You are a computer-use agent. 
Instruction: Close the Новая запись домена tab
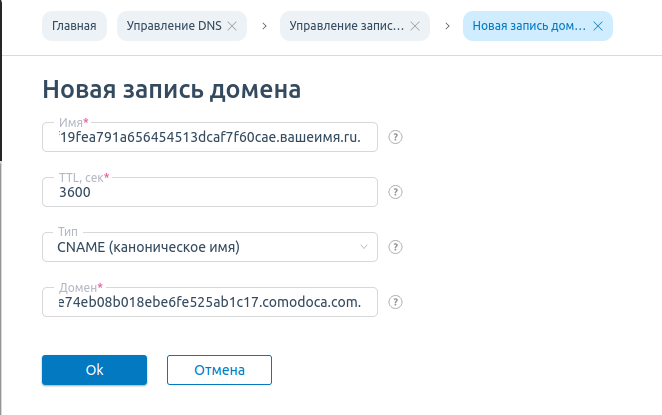click(x=598, y=26)
